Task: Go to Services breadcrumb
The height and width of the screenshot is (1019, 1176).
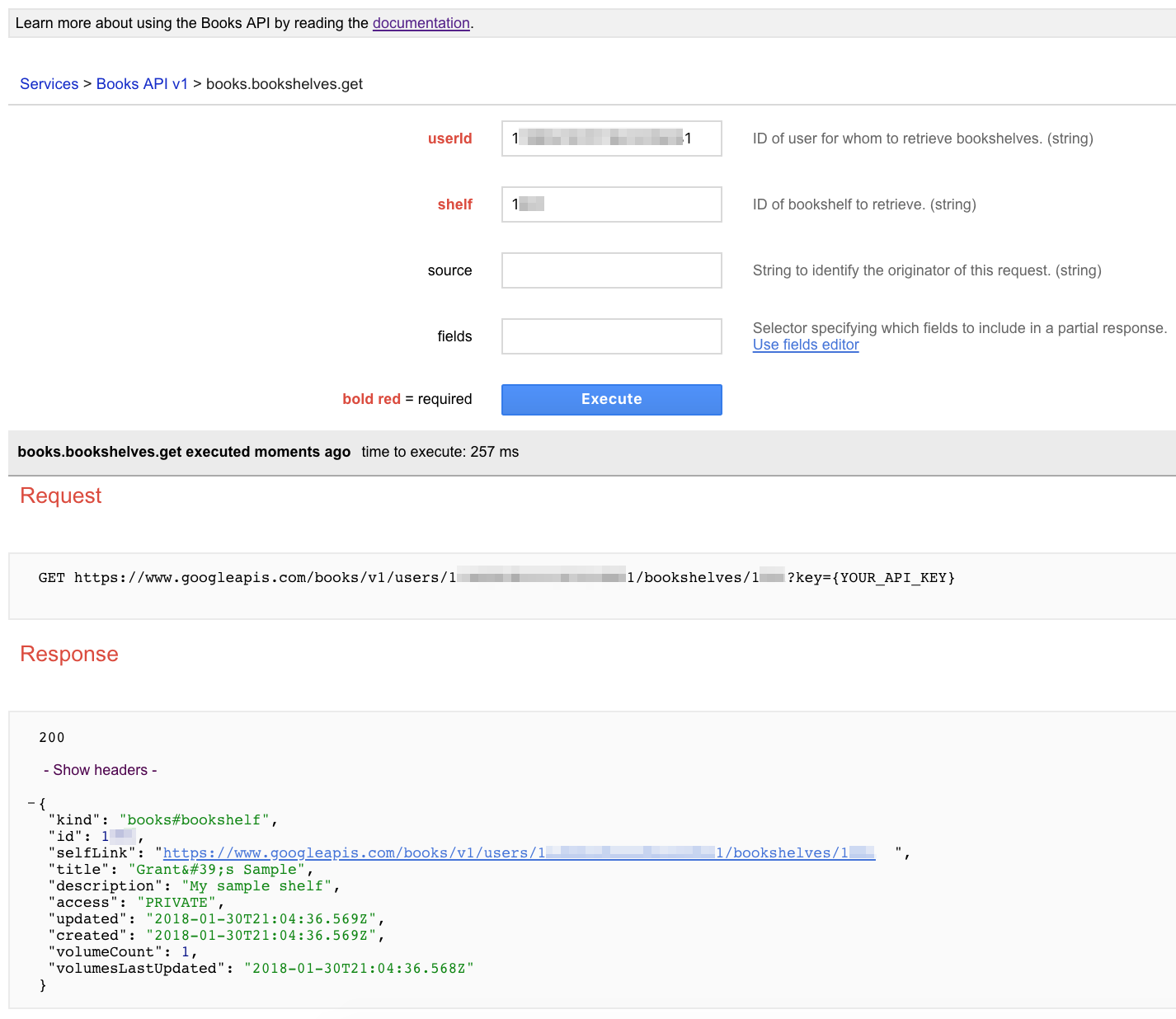Action: pos(49,84)
